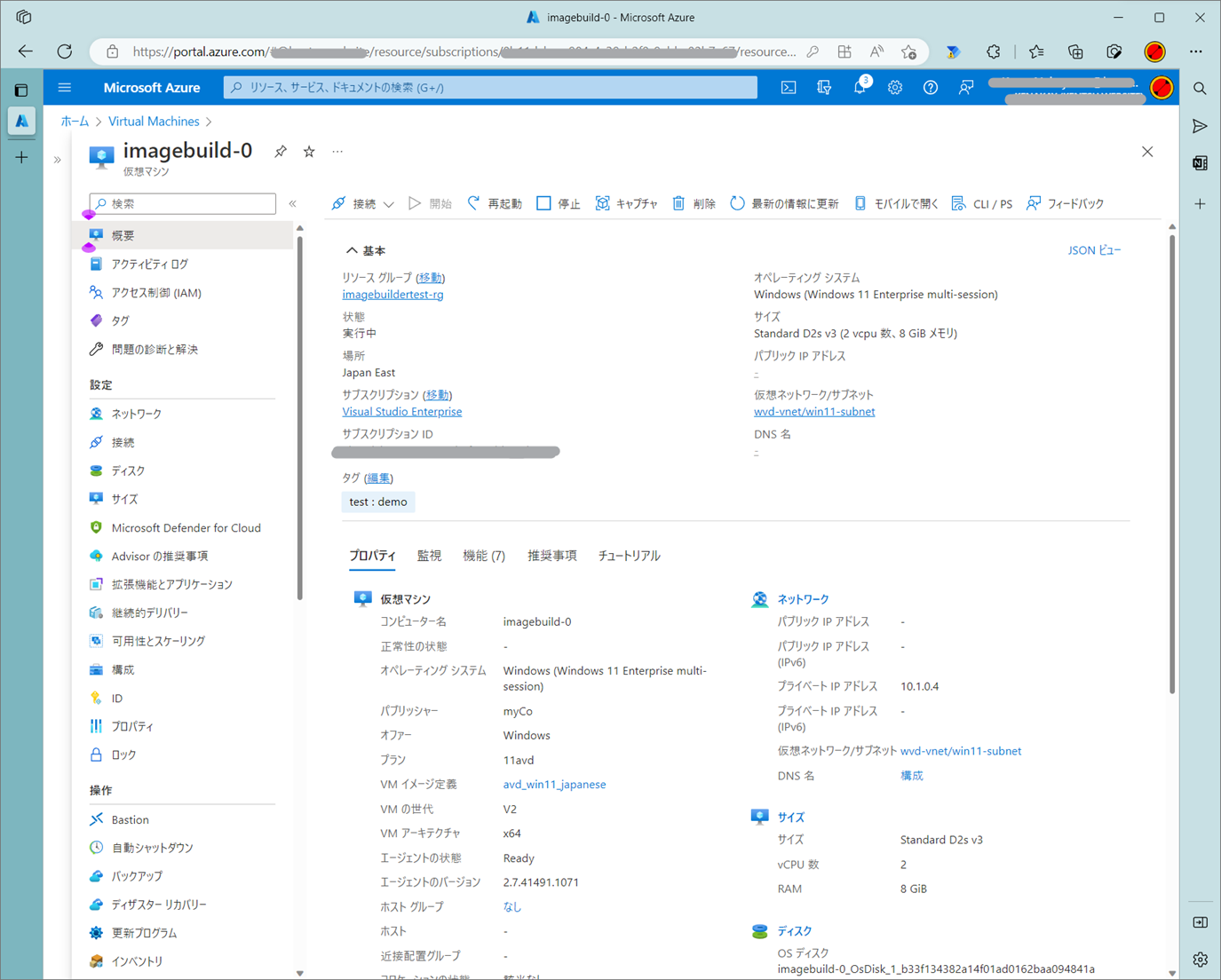Open the JSON ビュー link
The image size is (1221, 980).
pyautogui.click(x=1094, y=251)
